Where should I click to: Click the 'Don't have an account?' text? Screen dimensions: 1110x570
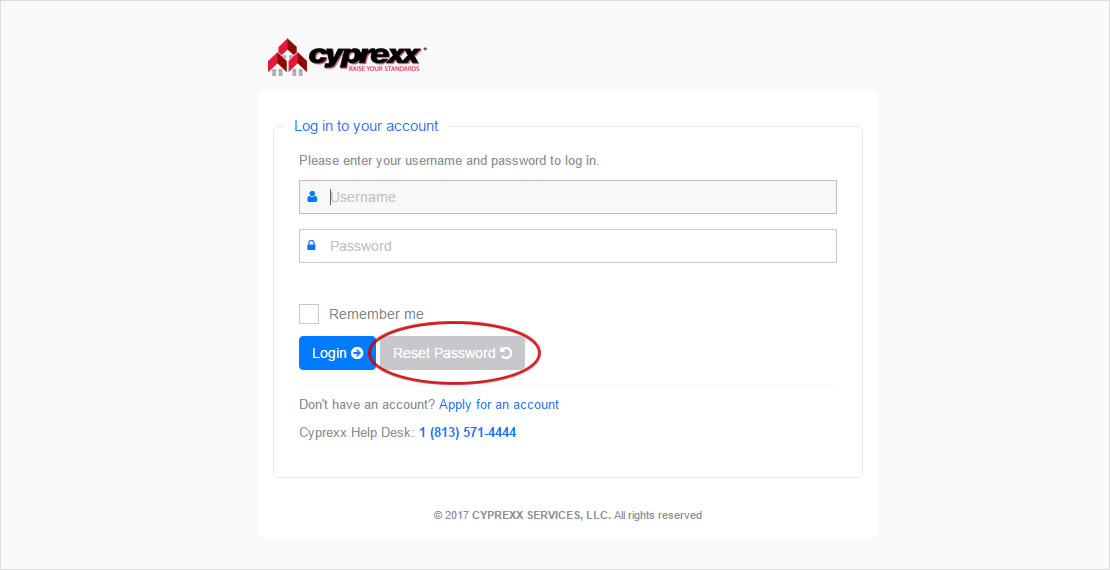point(366,405)
